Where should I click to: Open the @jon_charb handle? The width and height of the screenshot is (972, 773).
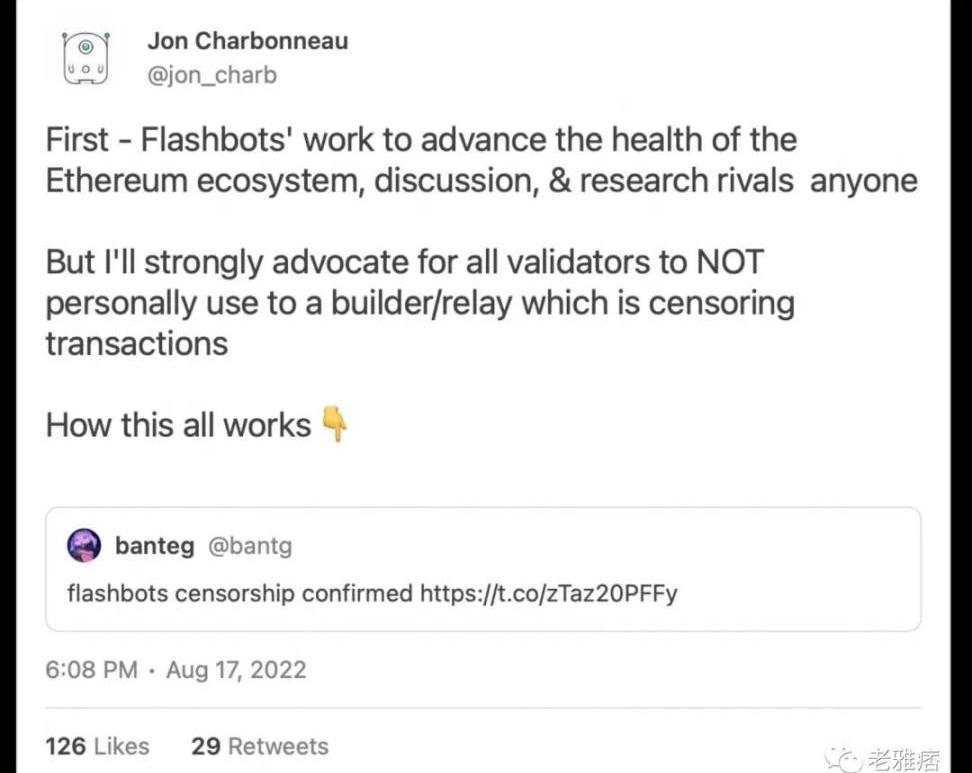(x=212, y=76)
